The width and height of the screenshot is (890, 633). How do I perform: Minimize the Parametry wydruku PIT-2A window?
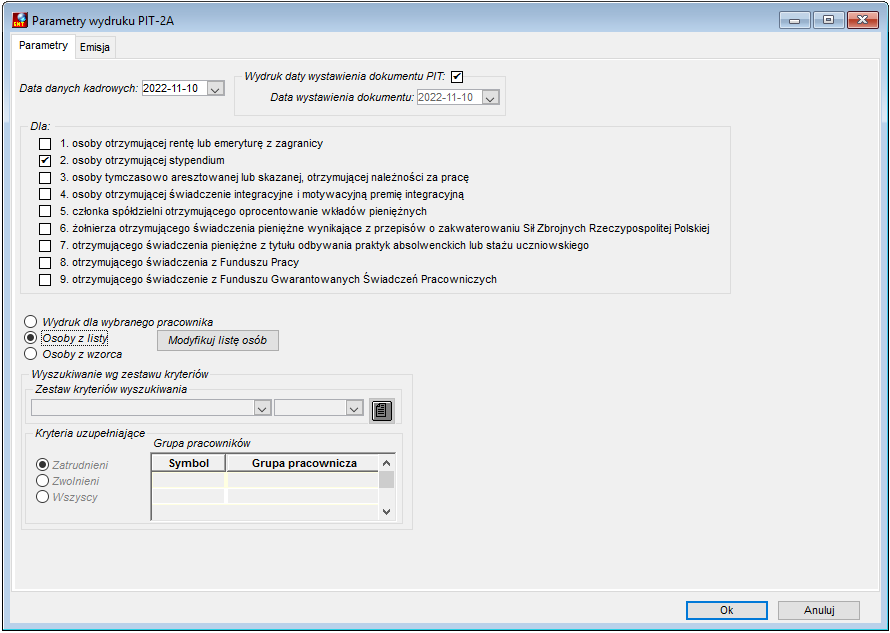tap(795, 20)
